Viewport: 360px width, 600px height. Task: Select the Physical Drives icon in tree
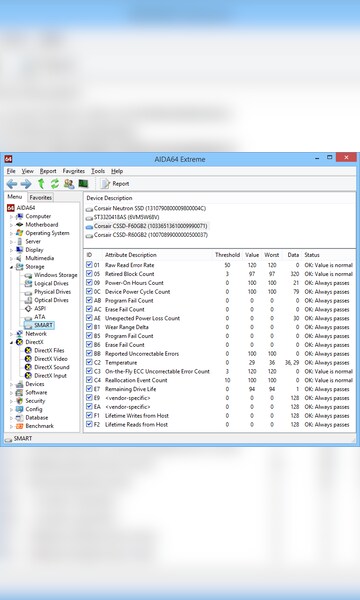[28, 292]
